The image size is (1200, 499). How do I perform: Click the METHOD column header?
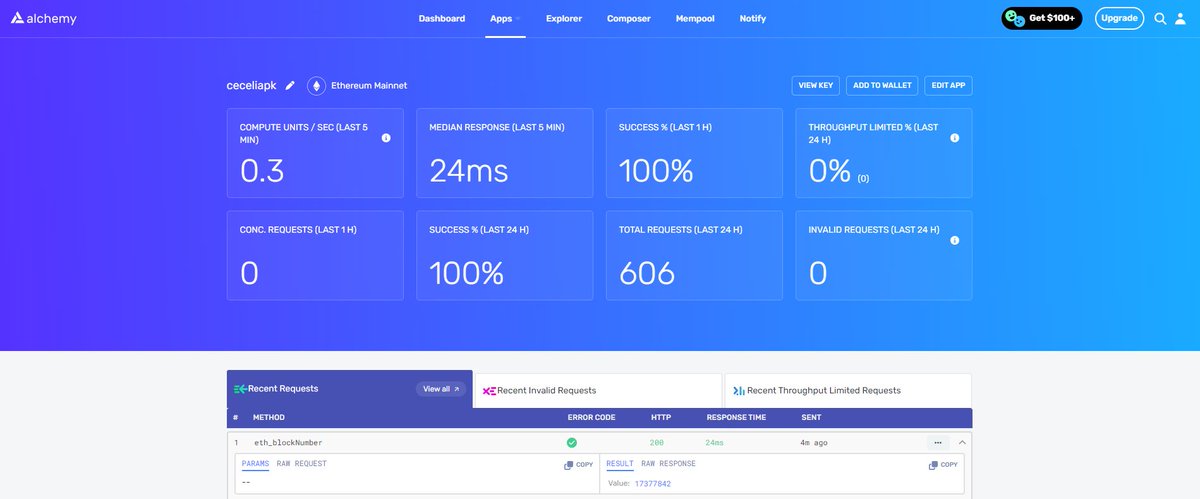pyautogui.click(x=269, y=417)
